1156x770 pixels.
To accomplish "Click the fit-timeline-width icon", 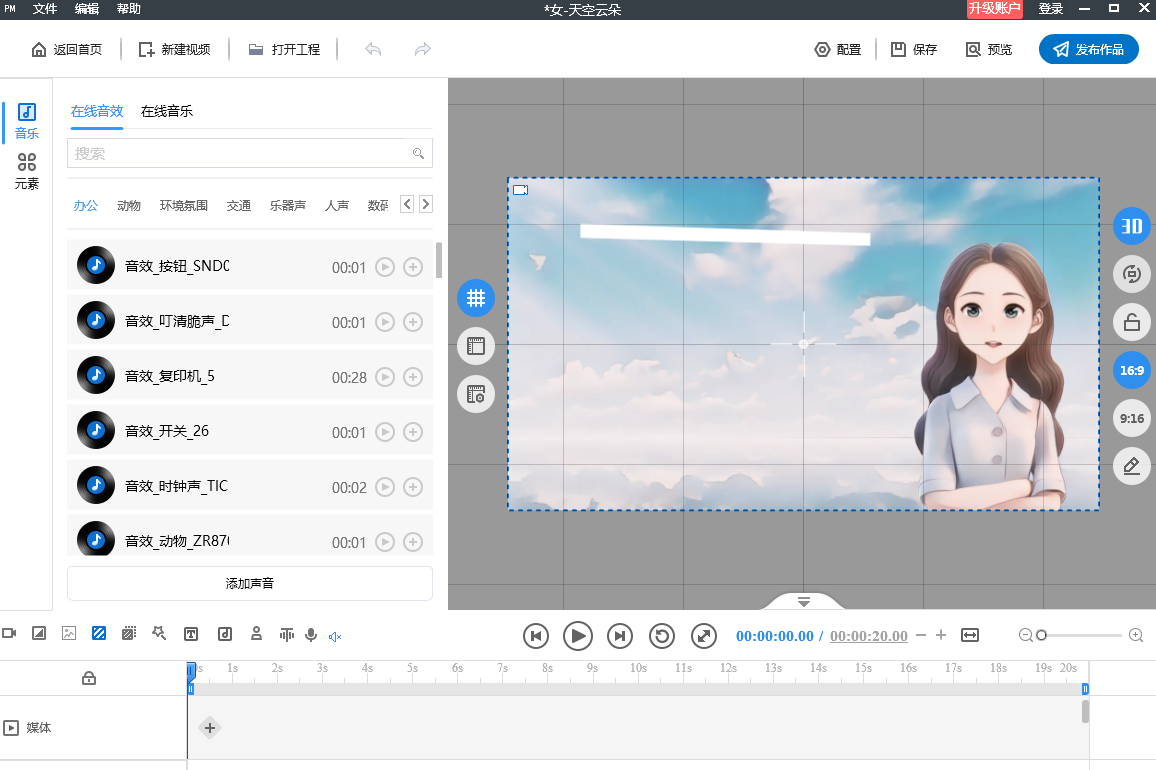I will pyautogui.click(x=970, y=635).
